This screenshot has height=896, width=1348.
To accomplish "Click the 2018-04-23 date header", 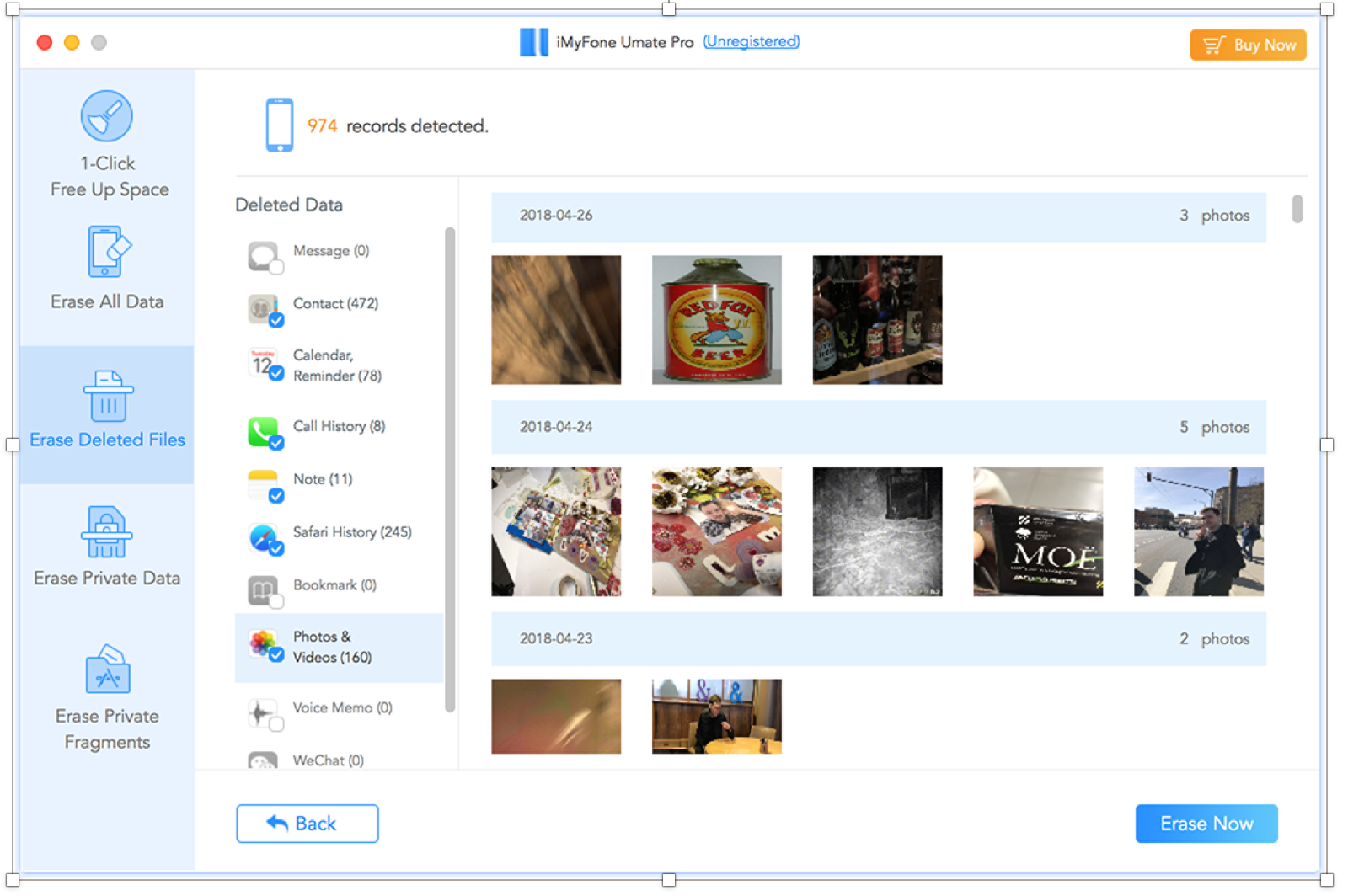I will (879, 639).
